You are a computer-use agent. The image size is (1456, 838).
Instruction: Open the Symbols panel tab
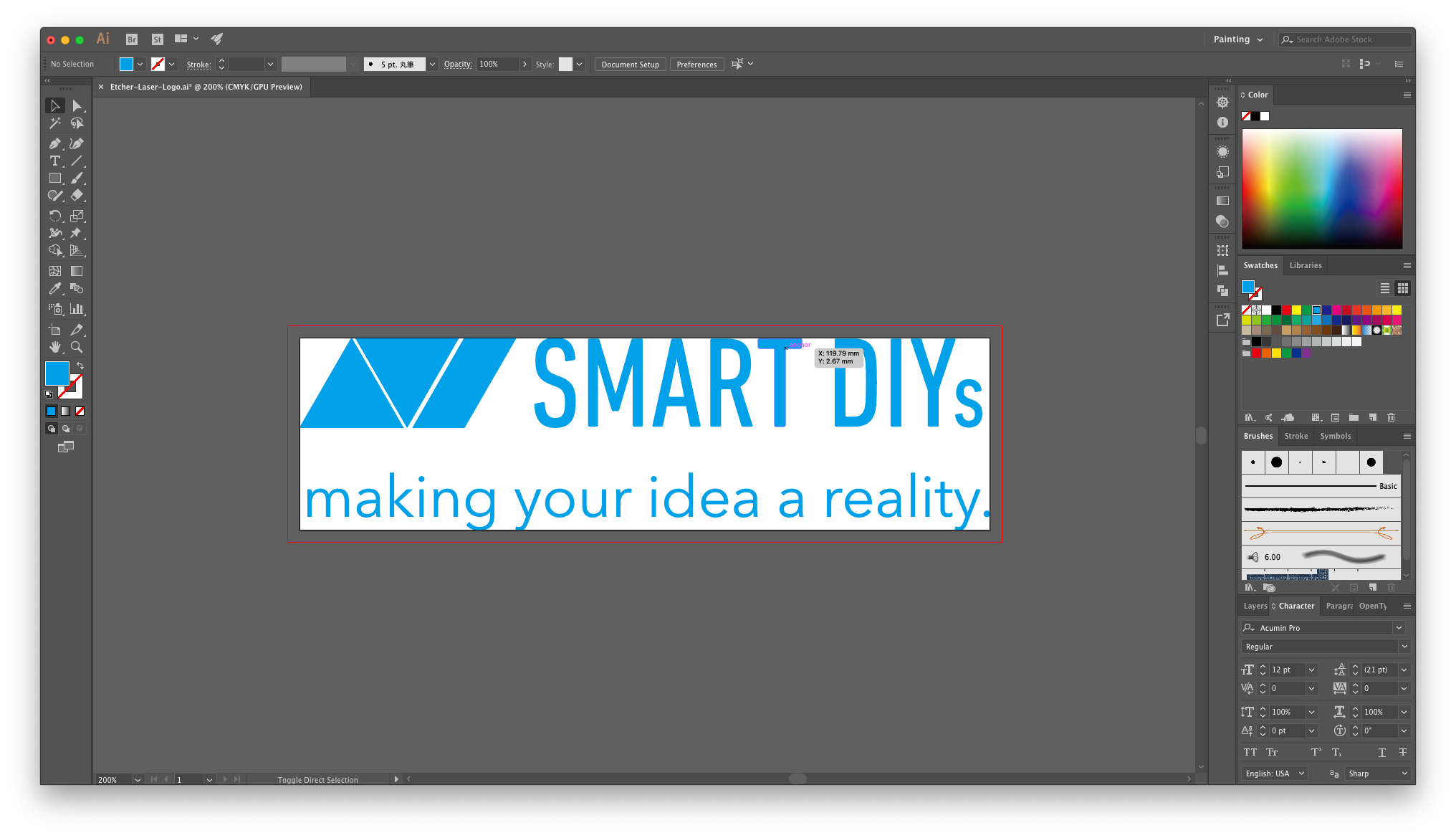(x=1335, y=436)
